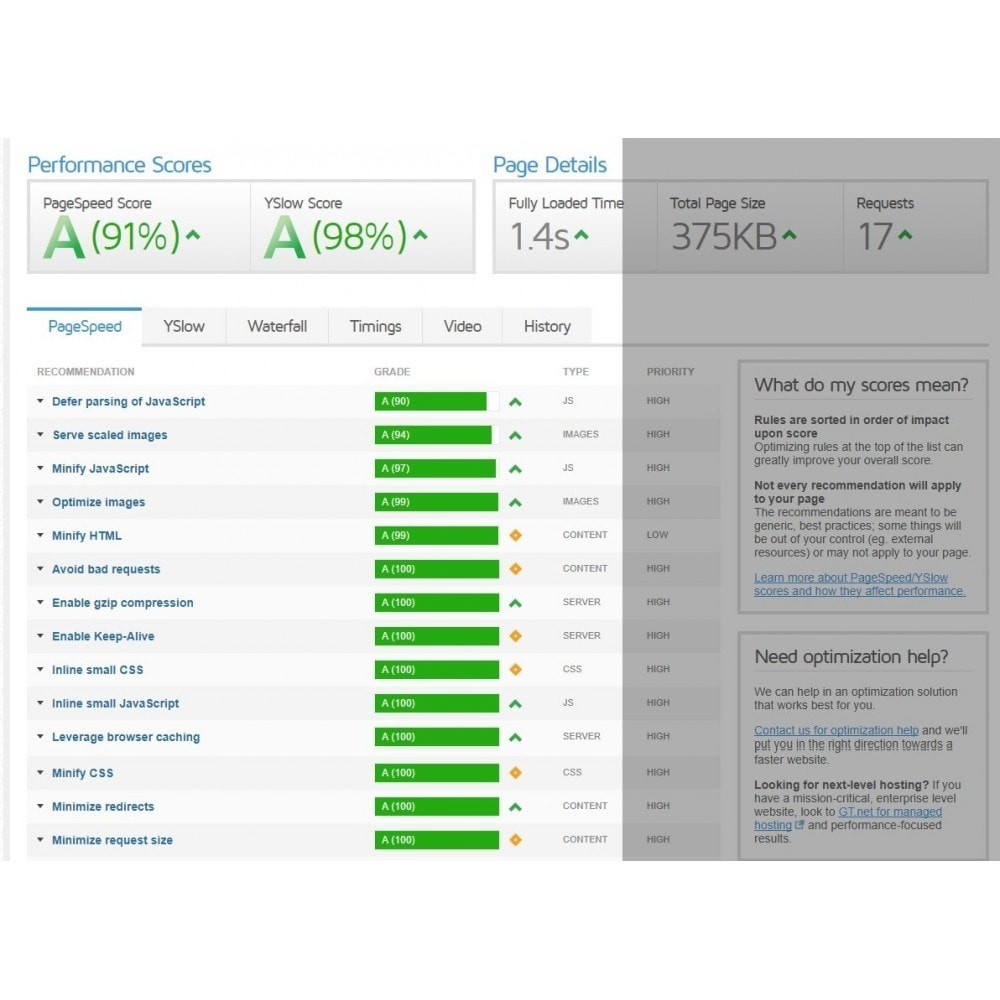The image size is (1000, 1000).
Task: Open the Waterfall tab
Action: (x=277, y=327)
